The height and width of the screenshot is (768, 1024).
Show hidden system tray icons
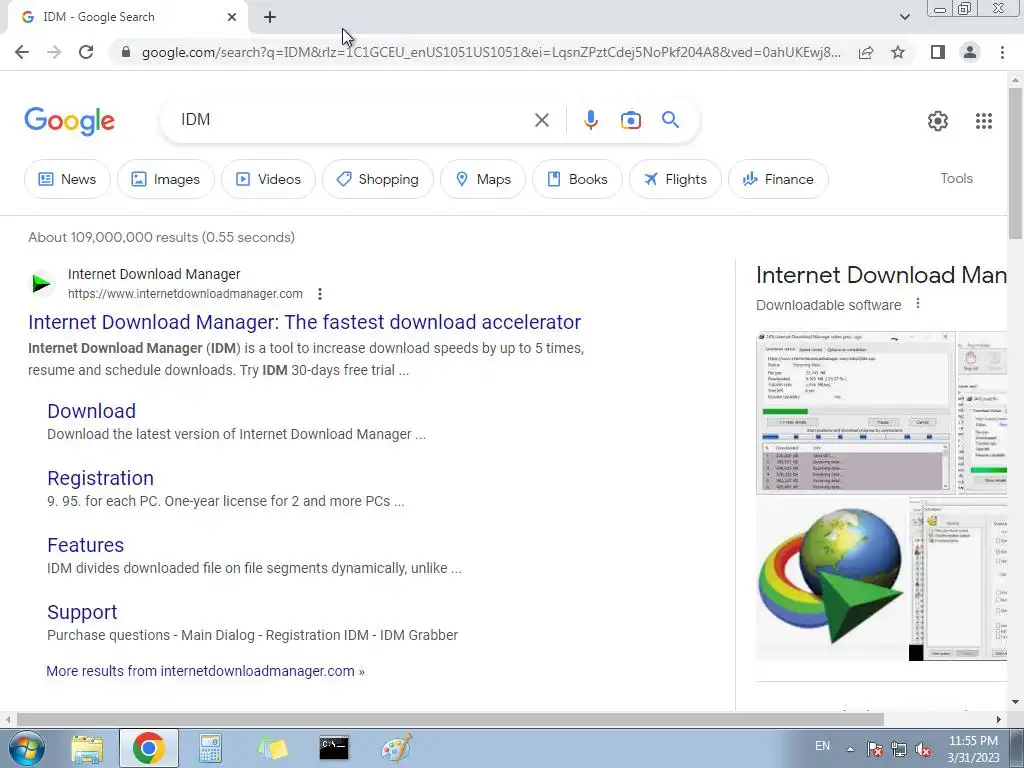(850, 749)
